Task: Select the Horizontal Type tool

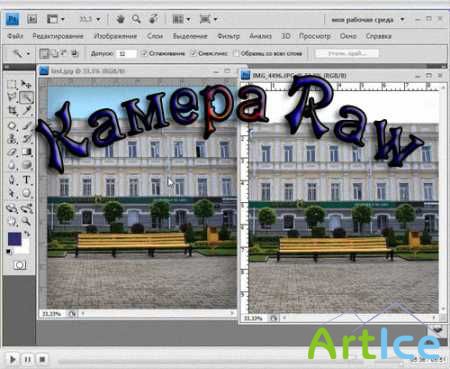Action: (26, 180)
